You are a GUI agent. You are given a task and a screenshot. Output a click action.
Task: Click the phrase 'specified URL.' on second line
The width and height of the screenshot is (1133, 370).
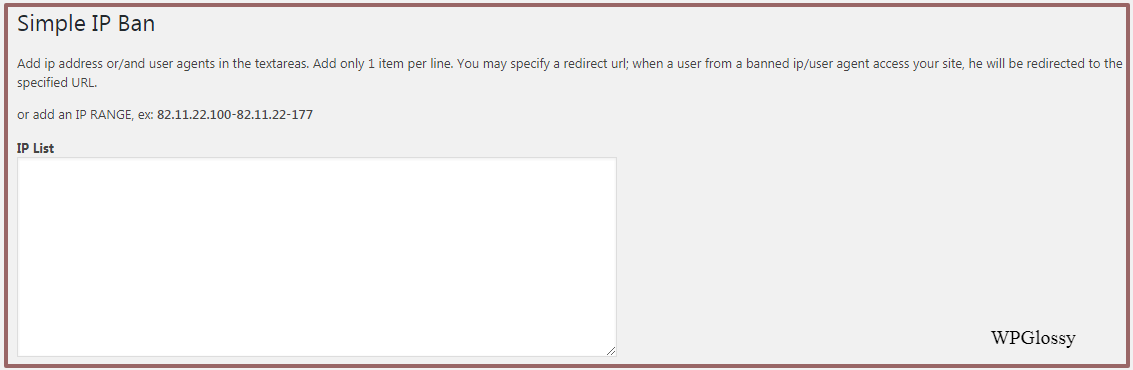tap(57, 82)
